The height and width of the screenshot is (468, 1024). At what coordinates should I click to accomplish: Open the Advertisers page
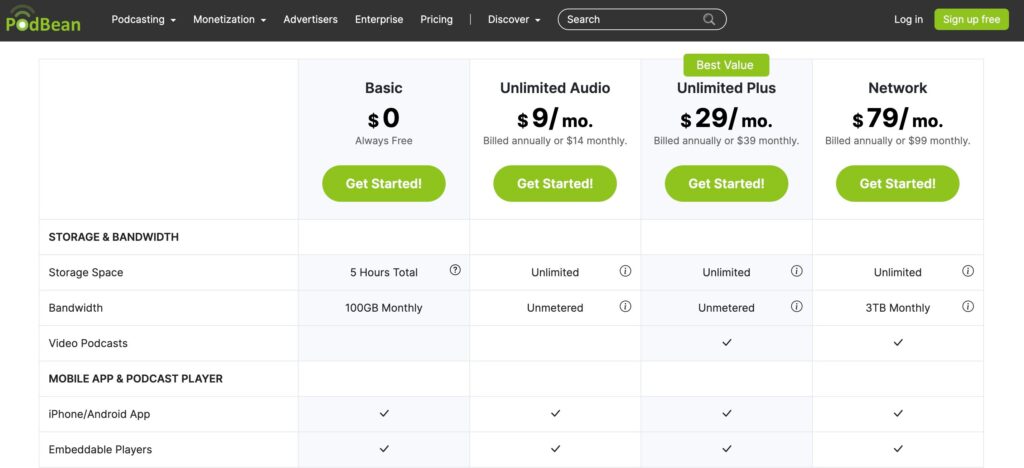(x=310, y=20)
